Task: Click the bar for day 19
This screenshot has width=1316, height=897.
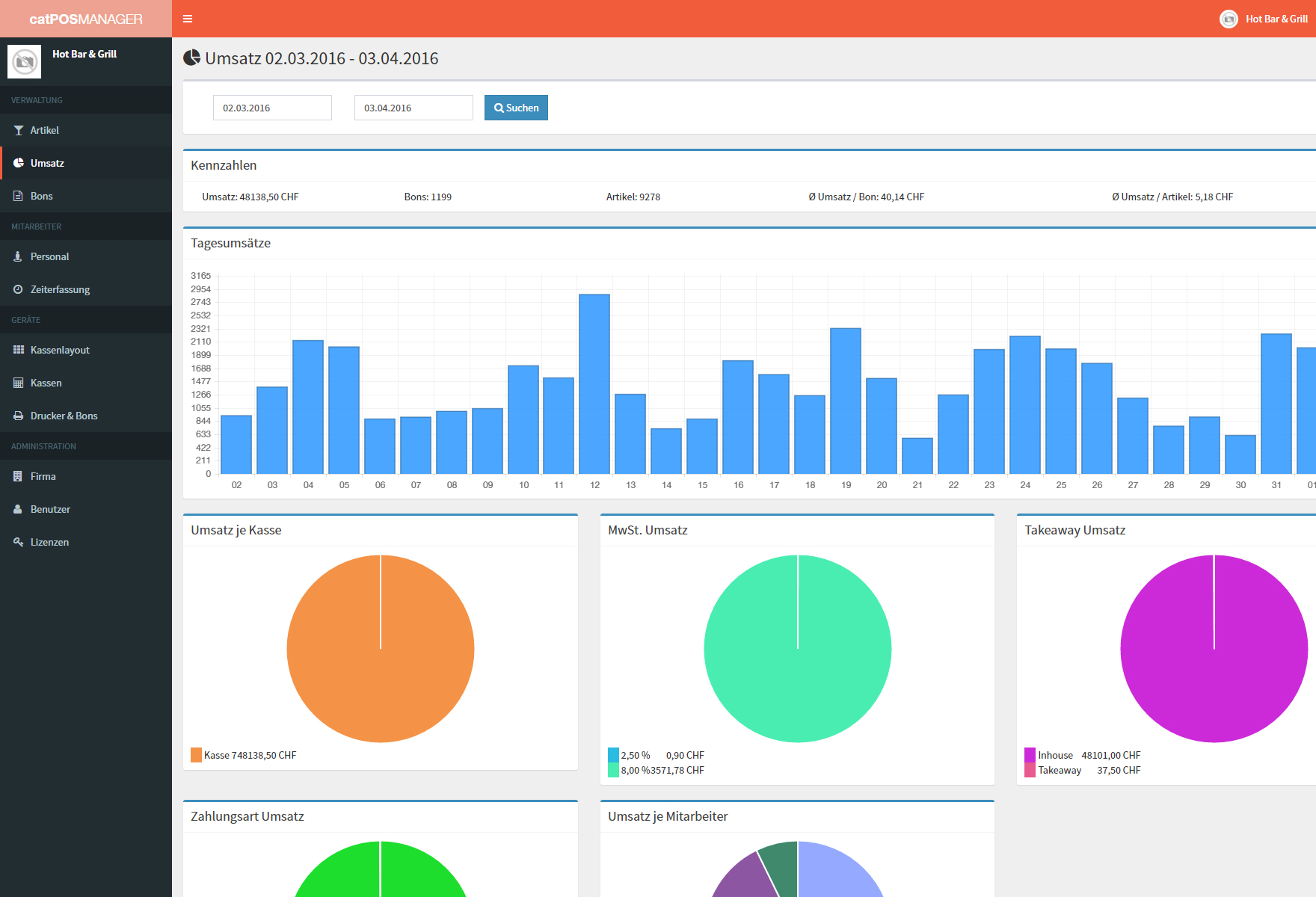Action: (x=846, y=401)
